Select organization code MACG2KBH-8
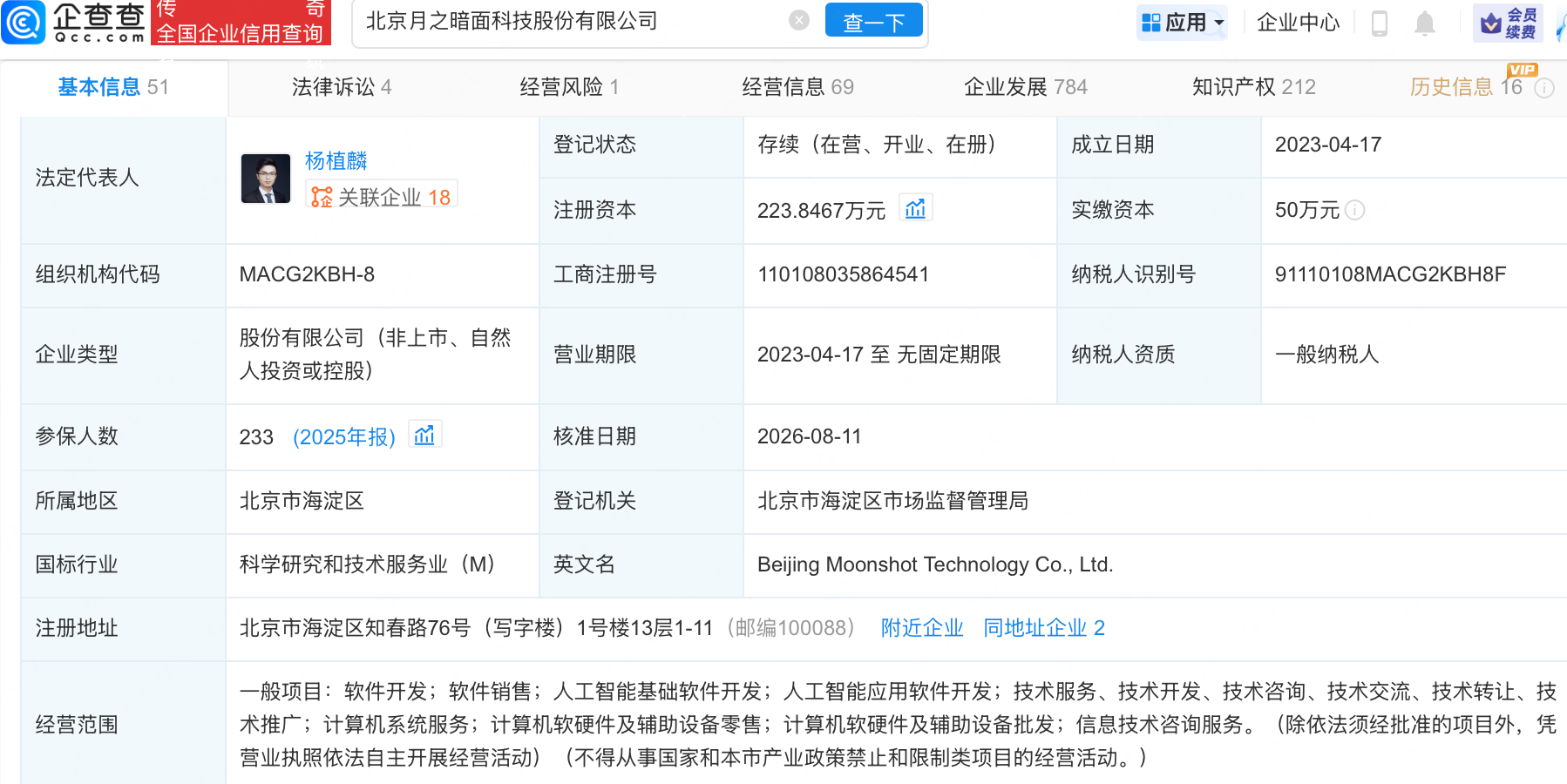The image size is (1567, 784). pos(307,274)
